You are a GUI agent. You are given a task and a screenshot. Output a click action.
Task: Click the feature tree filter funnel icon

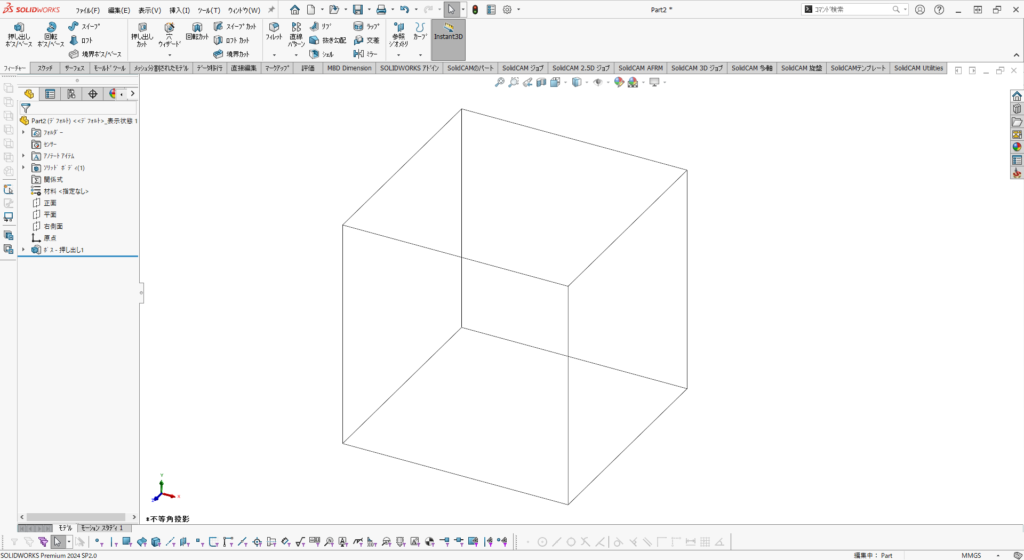tap(27, 108)
